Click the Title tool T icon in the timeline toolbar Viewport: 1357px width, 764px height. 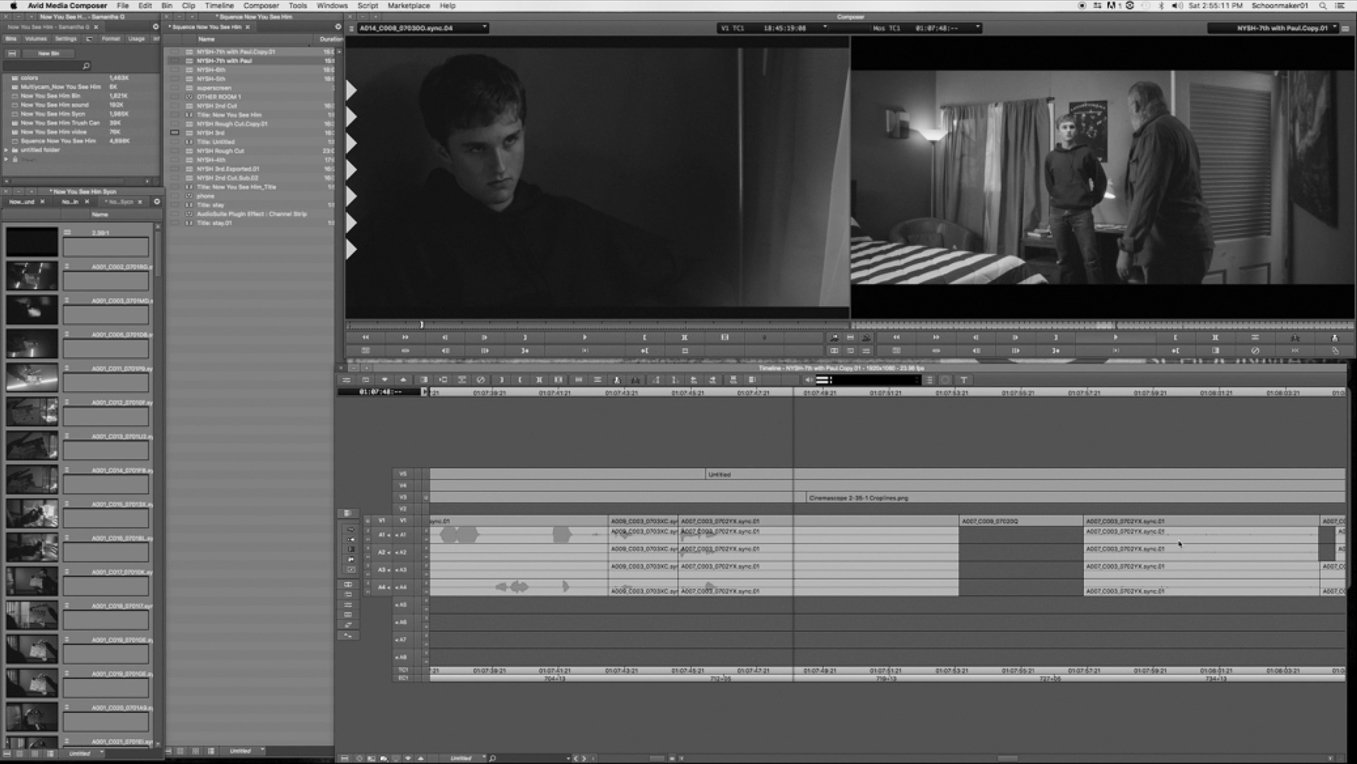[964, 380]
